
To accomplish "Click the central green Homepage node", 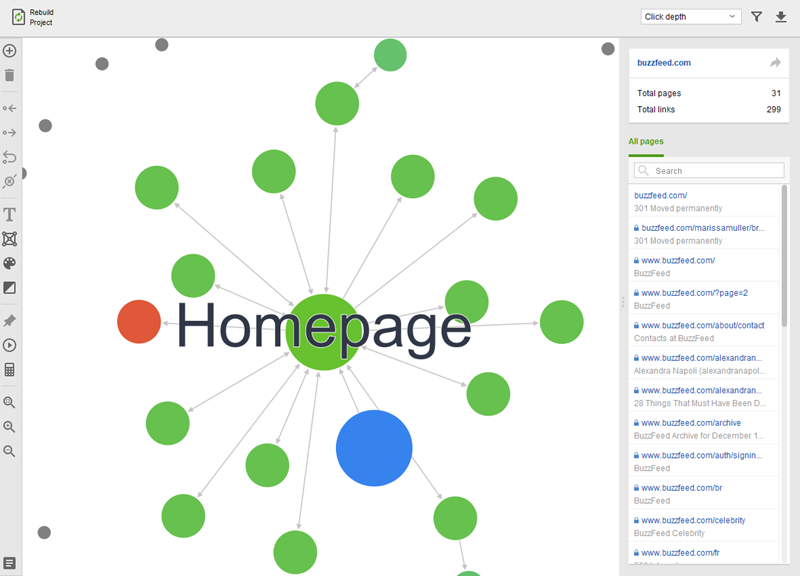I will pos(323,332).
